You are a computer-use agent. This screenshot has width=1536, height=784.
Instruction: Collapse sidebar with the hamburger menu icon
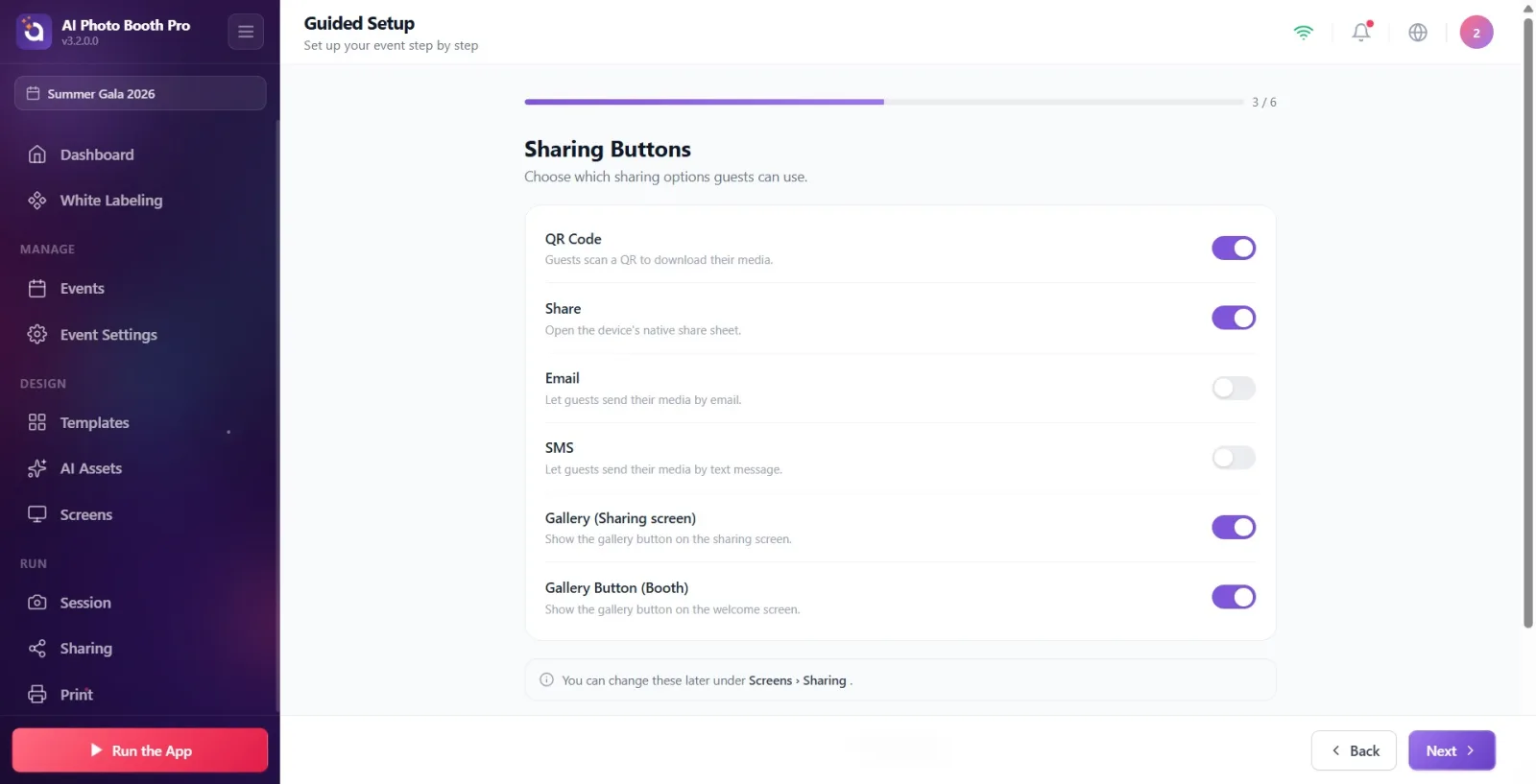click(246, 32)
